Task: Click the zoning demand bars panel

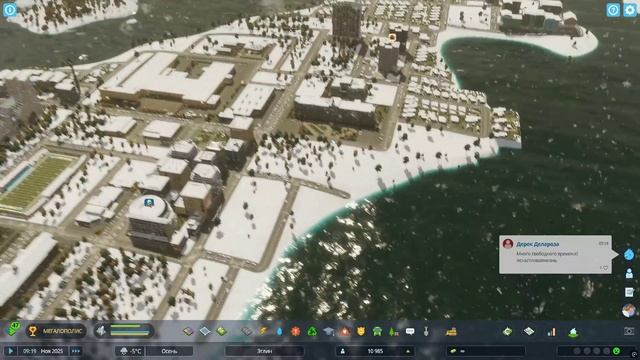Action: click(x=124, y=331)
